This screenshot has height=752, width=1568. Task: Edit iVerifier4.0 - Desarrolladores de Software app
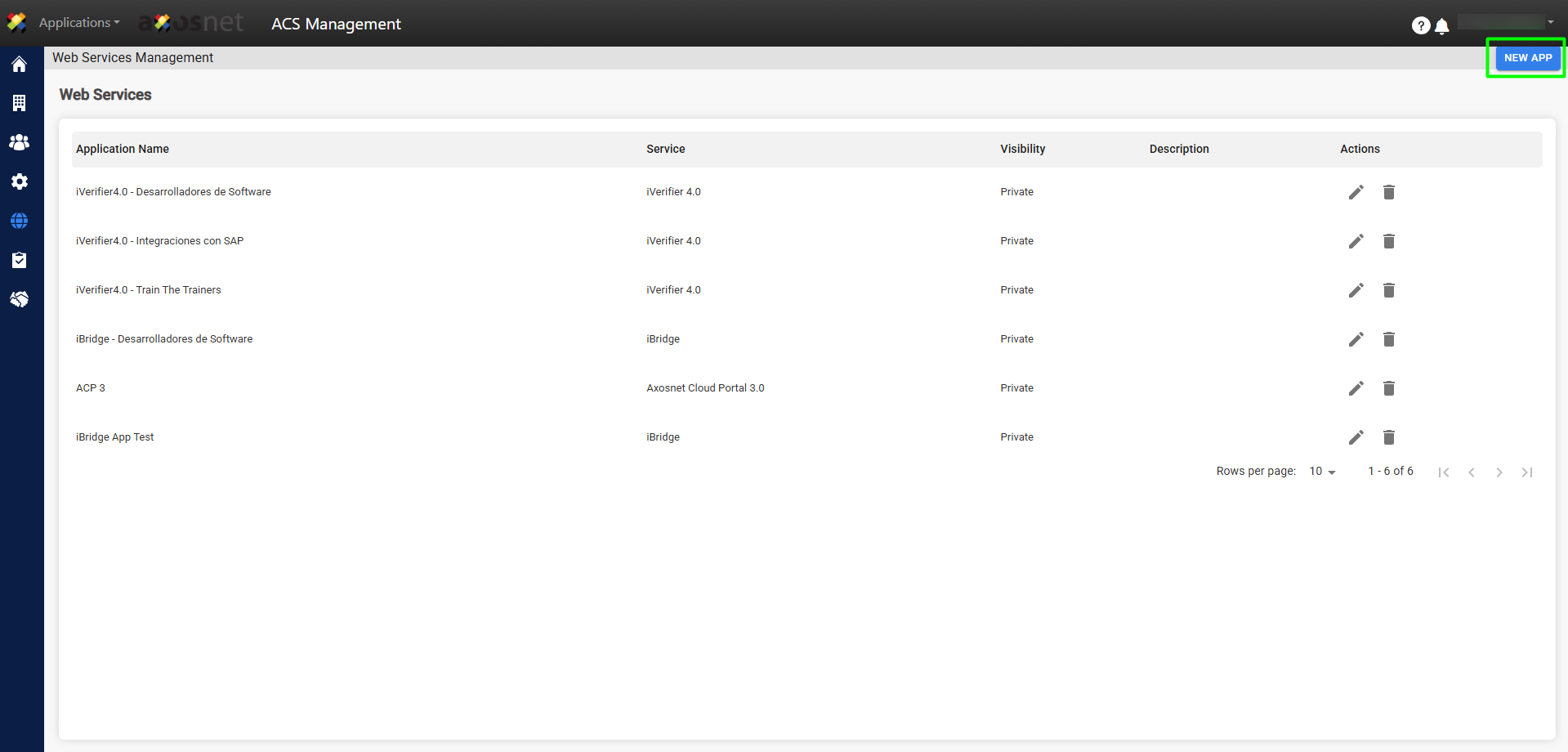coord(1356,192)
